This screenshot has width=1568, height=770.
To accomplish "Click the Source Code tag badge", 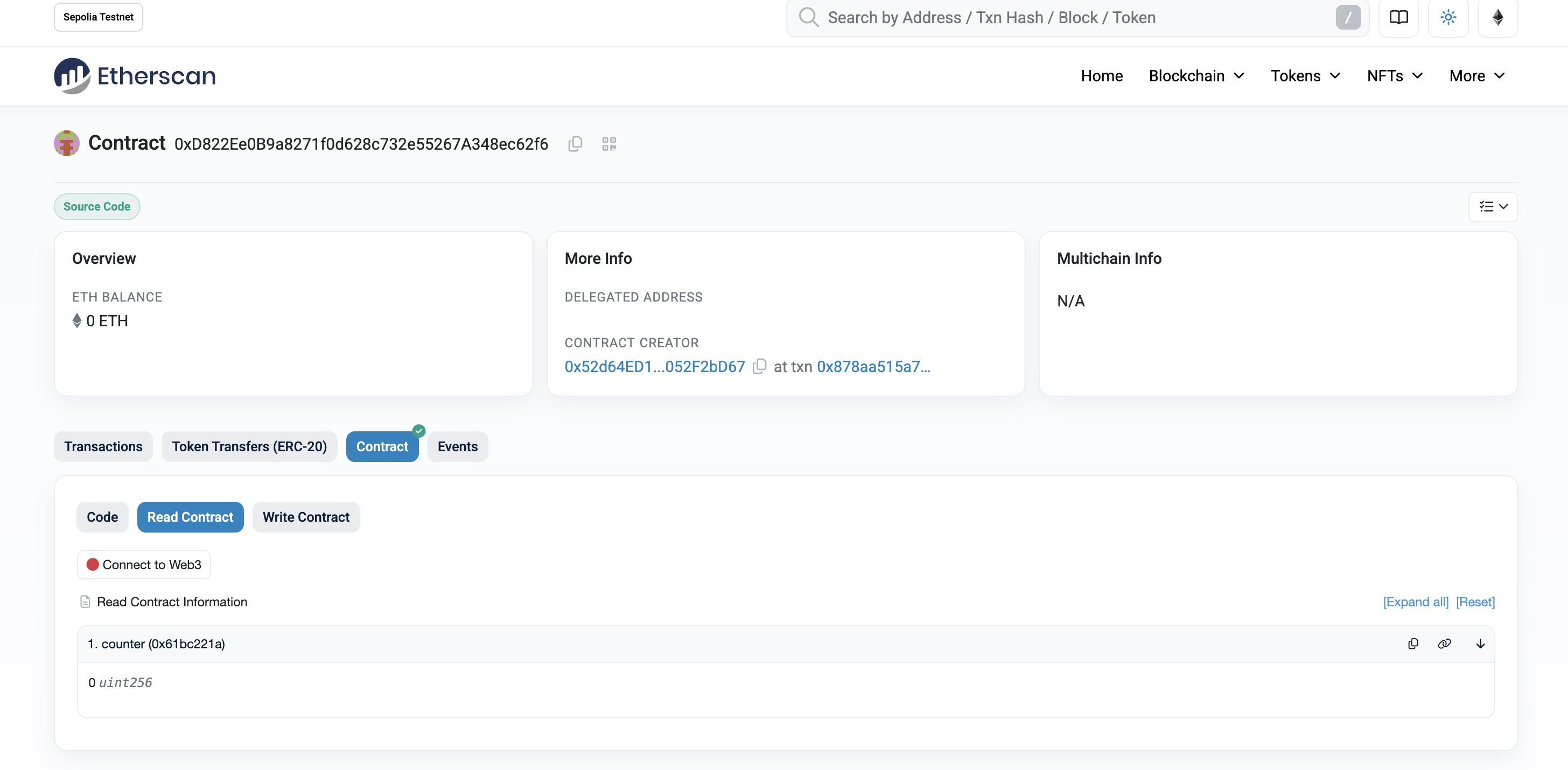I will pyautogui.click(x=97, y=206).
